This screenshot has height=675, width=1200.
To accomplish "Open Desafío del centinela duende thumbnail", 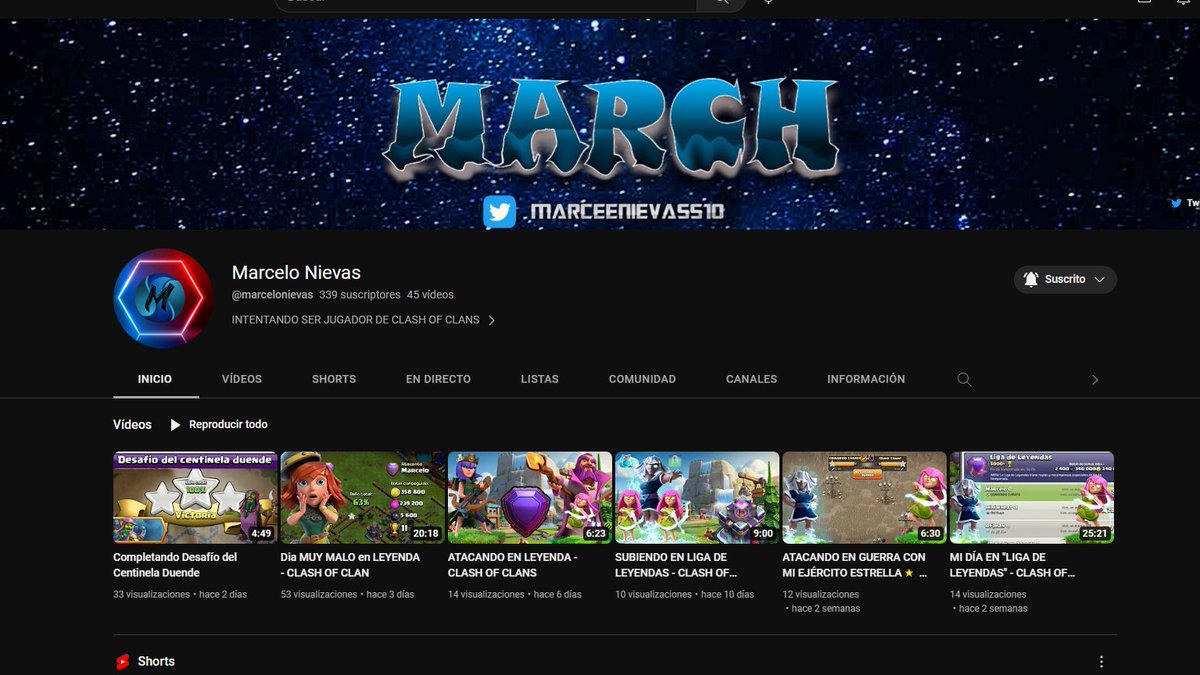I will tap(195, 497).
